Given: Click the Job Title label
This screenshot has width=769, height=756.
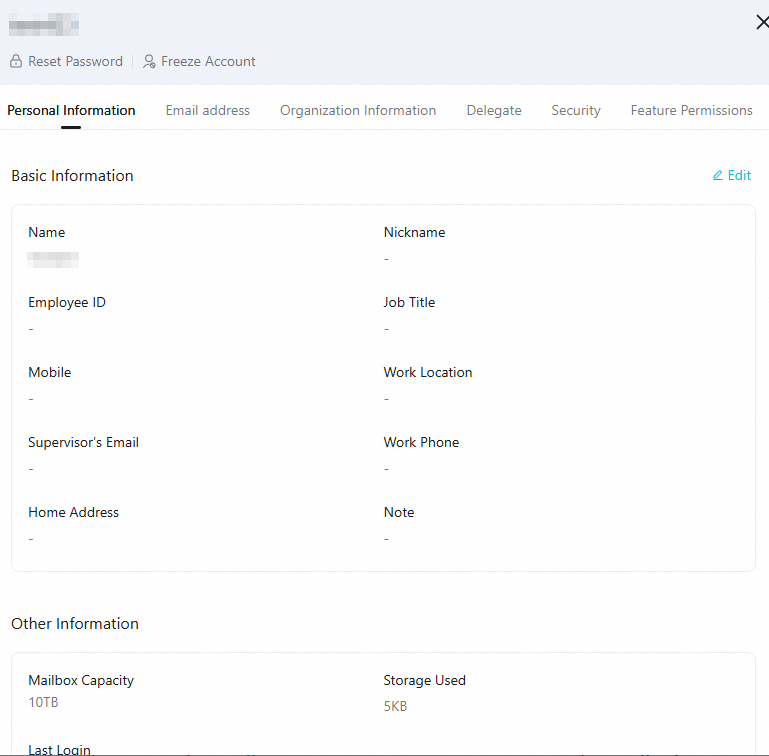Looking at the screenshot, I should 409,302.
